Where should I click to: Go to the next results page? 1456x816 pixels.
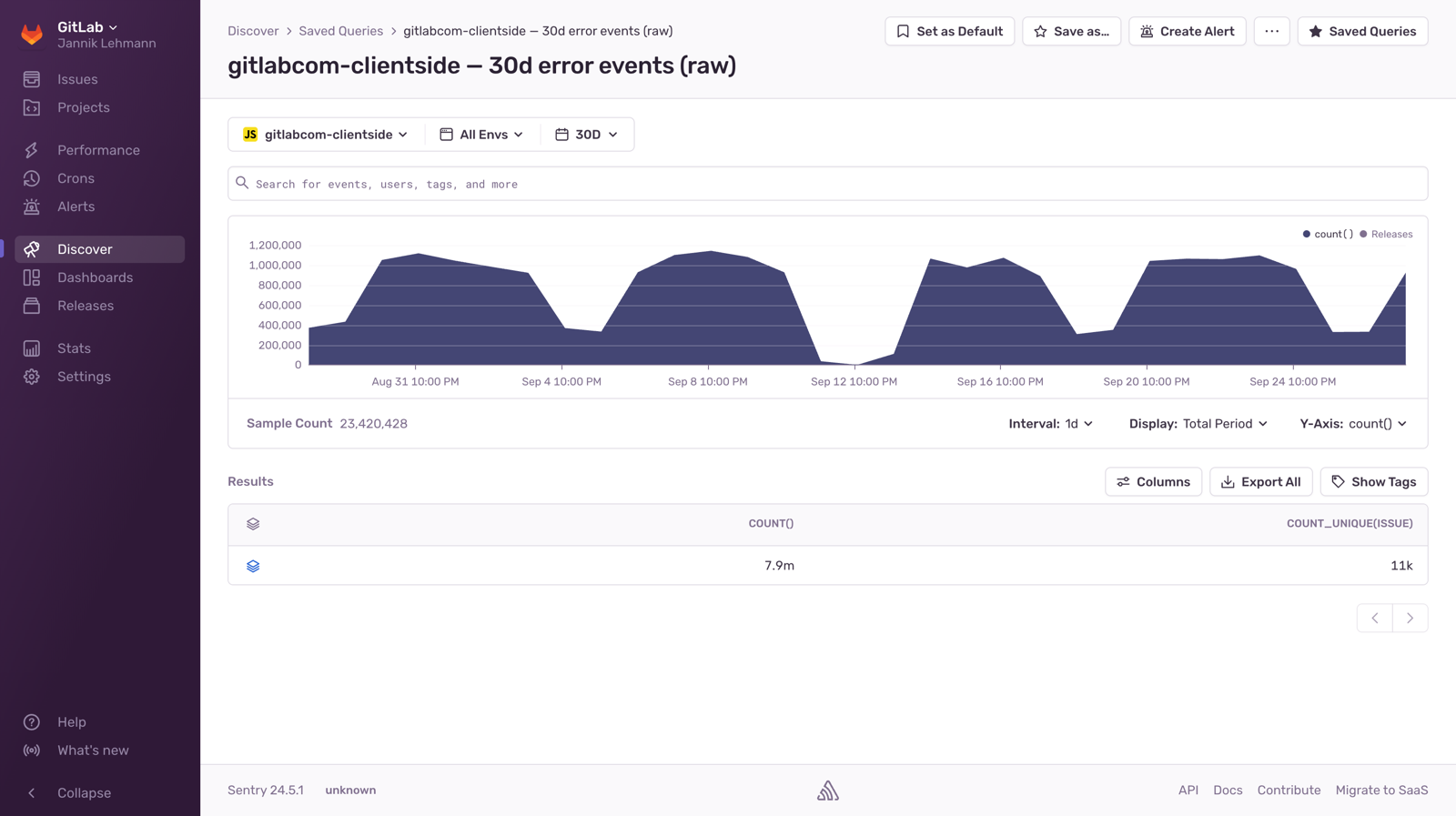(1410, 619)
